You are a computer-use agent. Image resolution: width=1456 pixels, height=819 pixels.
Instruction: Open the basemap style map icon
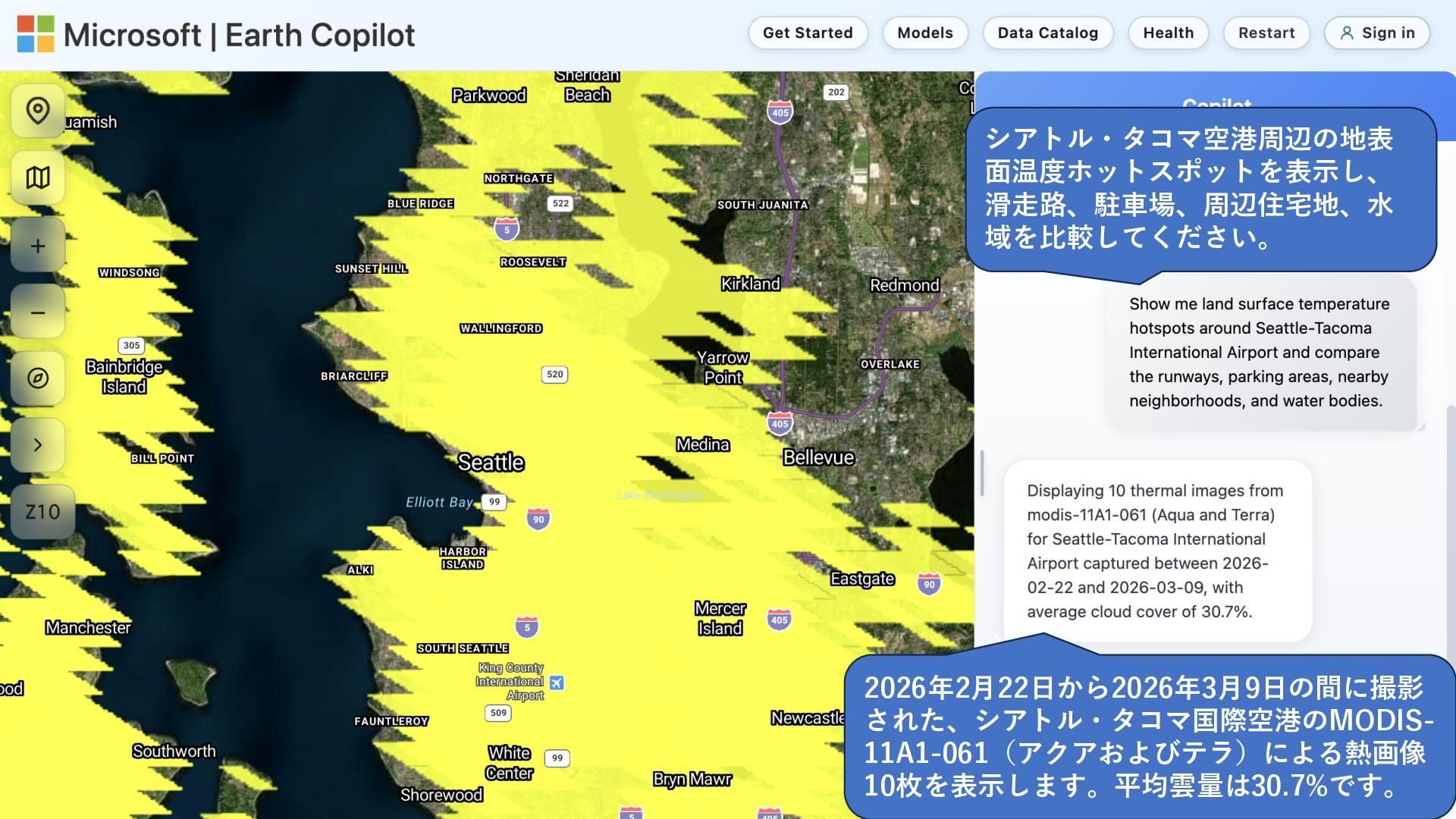pyautogui.click(x=38, y=177)
